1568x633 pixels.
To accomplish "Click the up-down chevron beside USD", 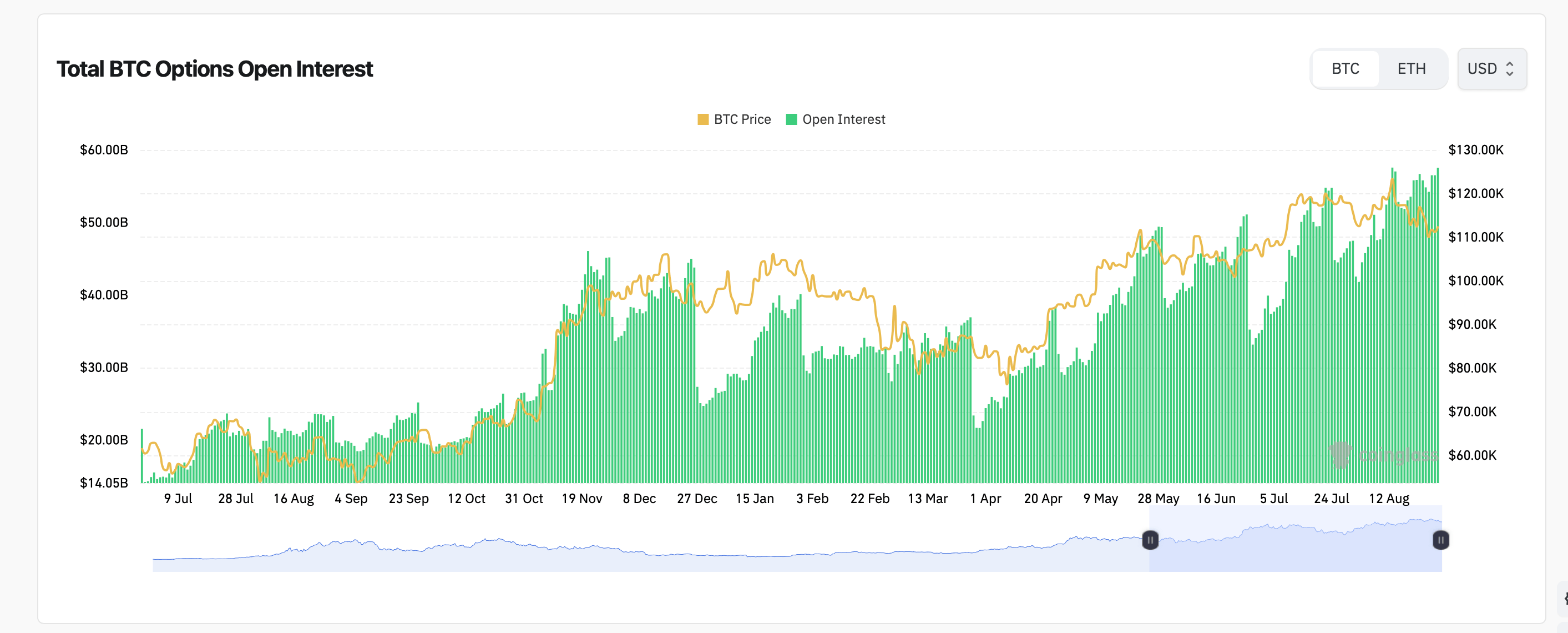I will [1510, 69].
